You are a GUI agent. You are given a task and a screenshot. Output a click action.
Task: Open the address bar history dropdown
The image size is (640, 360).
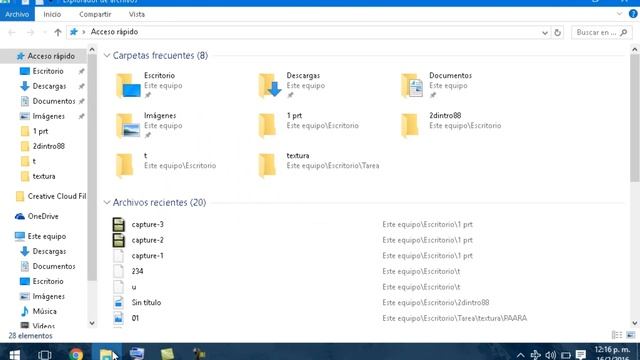click(544, 33)
